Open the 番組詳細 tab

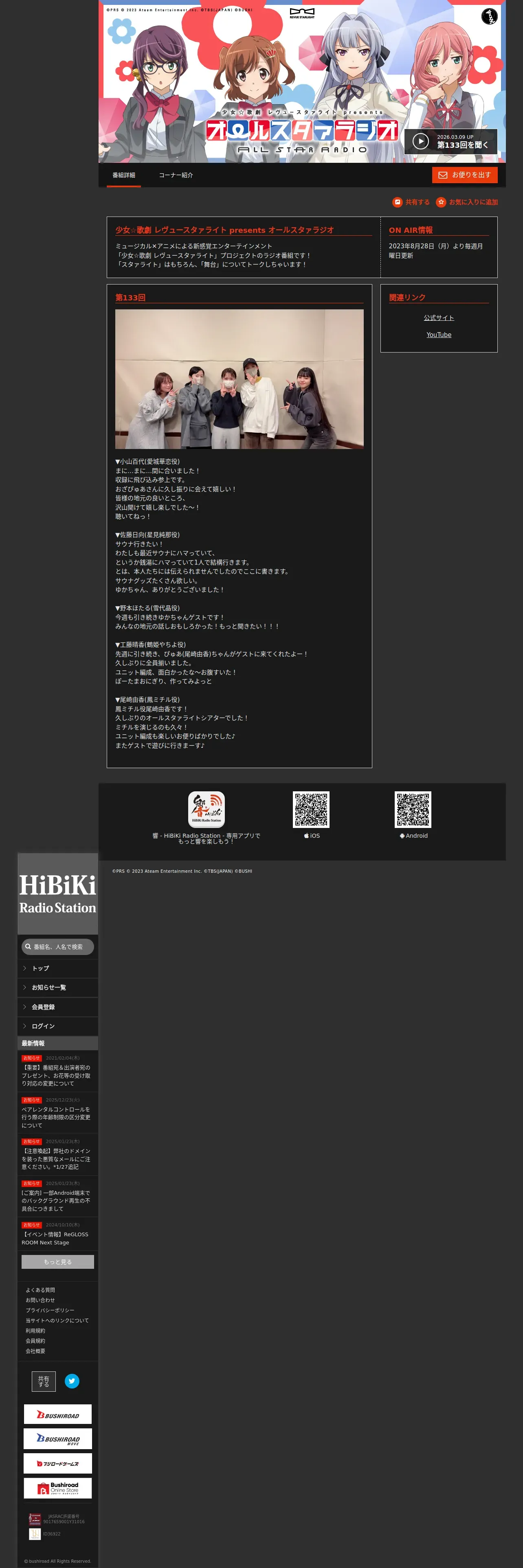coord(123,175)
